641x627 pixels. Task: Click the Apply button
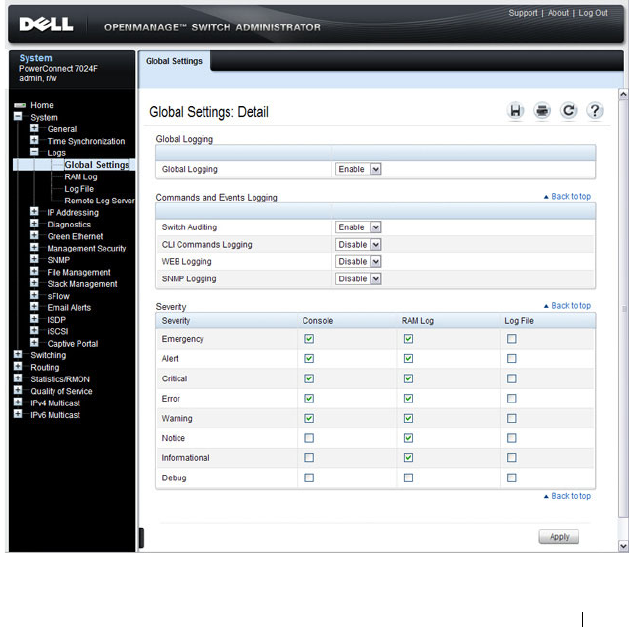coord(559,537)
